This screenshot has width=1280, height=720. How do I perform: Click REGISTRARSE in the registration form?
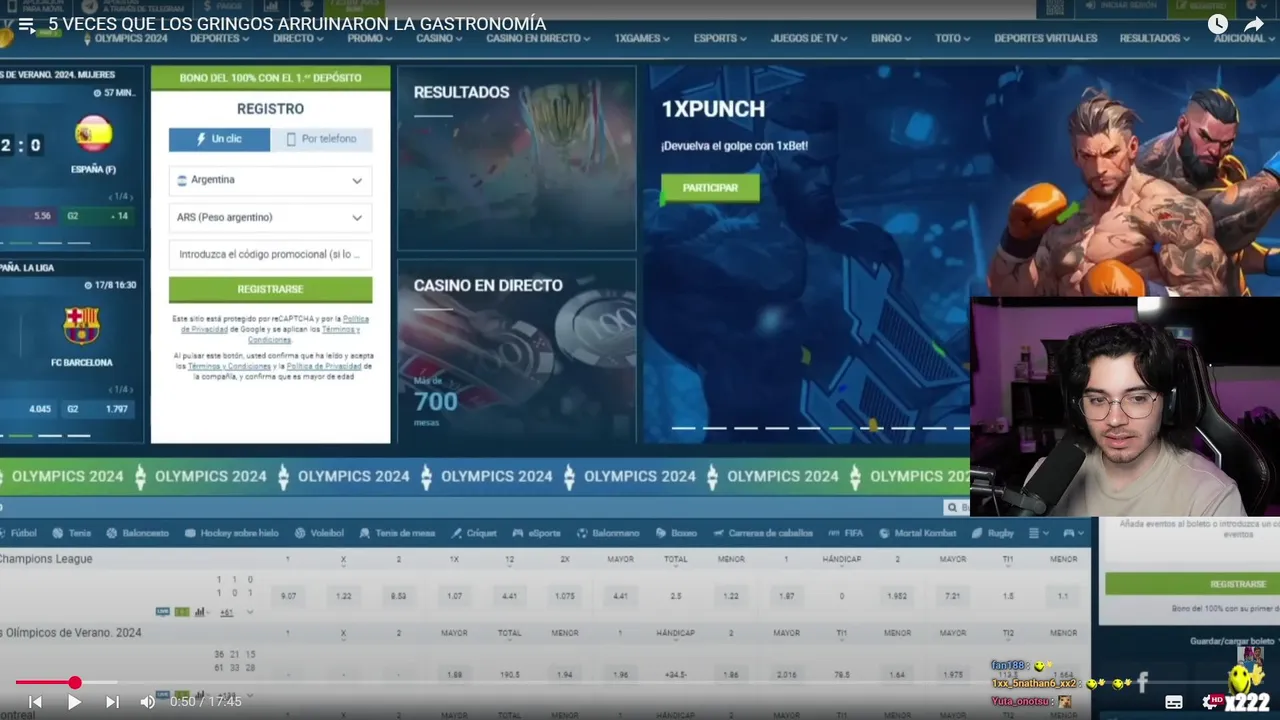270,289
